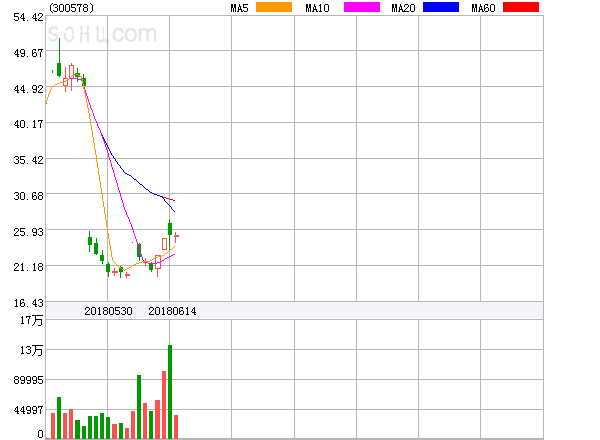Click the tall green candlestick near 49.67

[59, 57]
